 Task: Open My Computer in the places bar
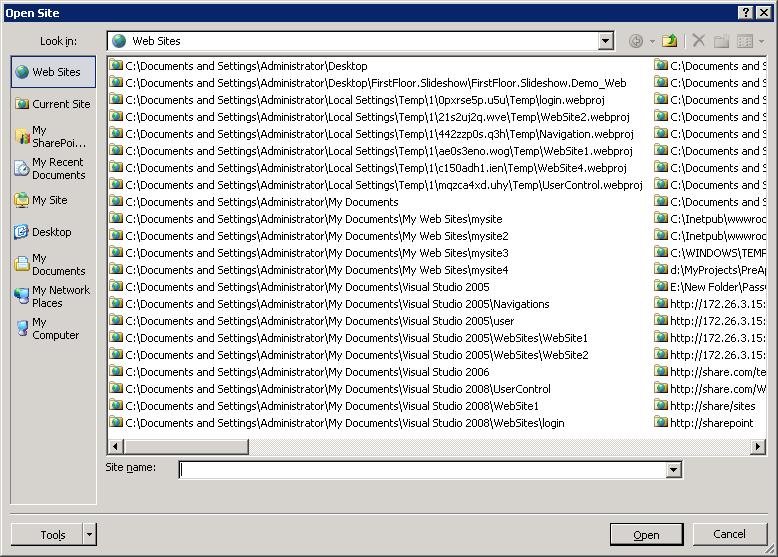[x=53, y=328]
